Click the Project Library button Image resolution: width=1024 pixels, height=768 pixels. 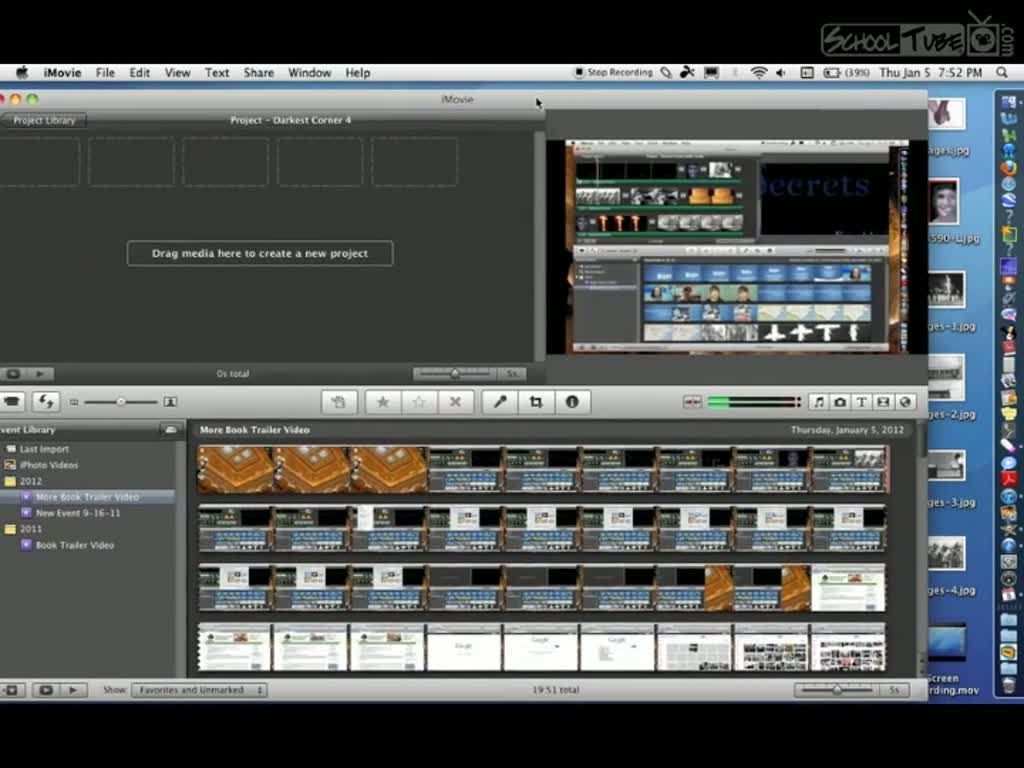(44, 120)
